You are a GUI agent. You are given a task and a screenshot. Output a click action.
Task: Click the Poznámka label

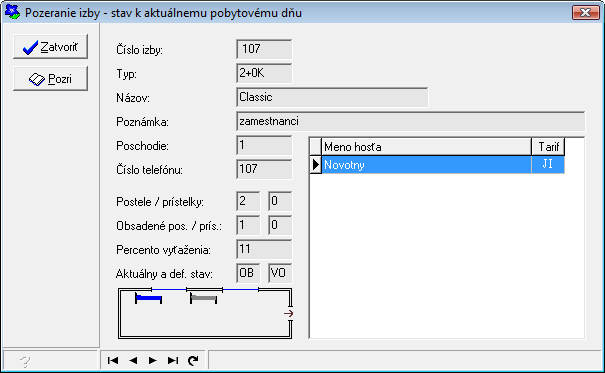point(142,122)
